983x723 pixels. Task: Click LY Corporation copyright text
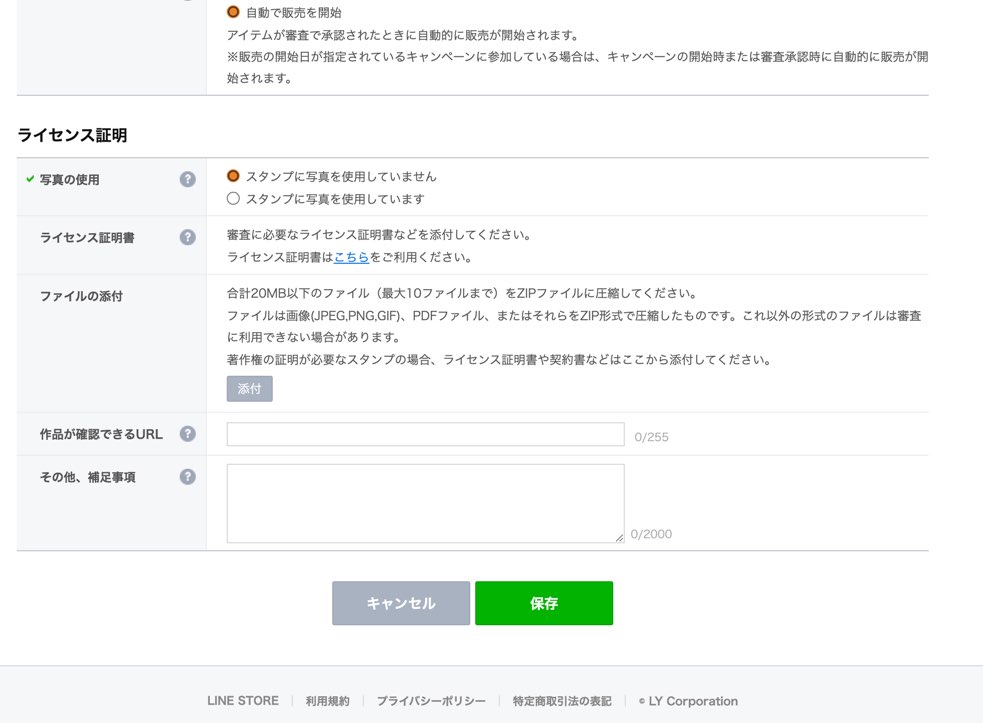click(688, 701)
